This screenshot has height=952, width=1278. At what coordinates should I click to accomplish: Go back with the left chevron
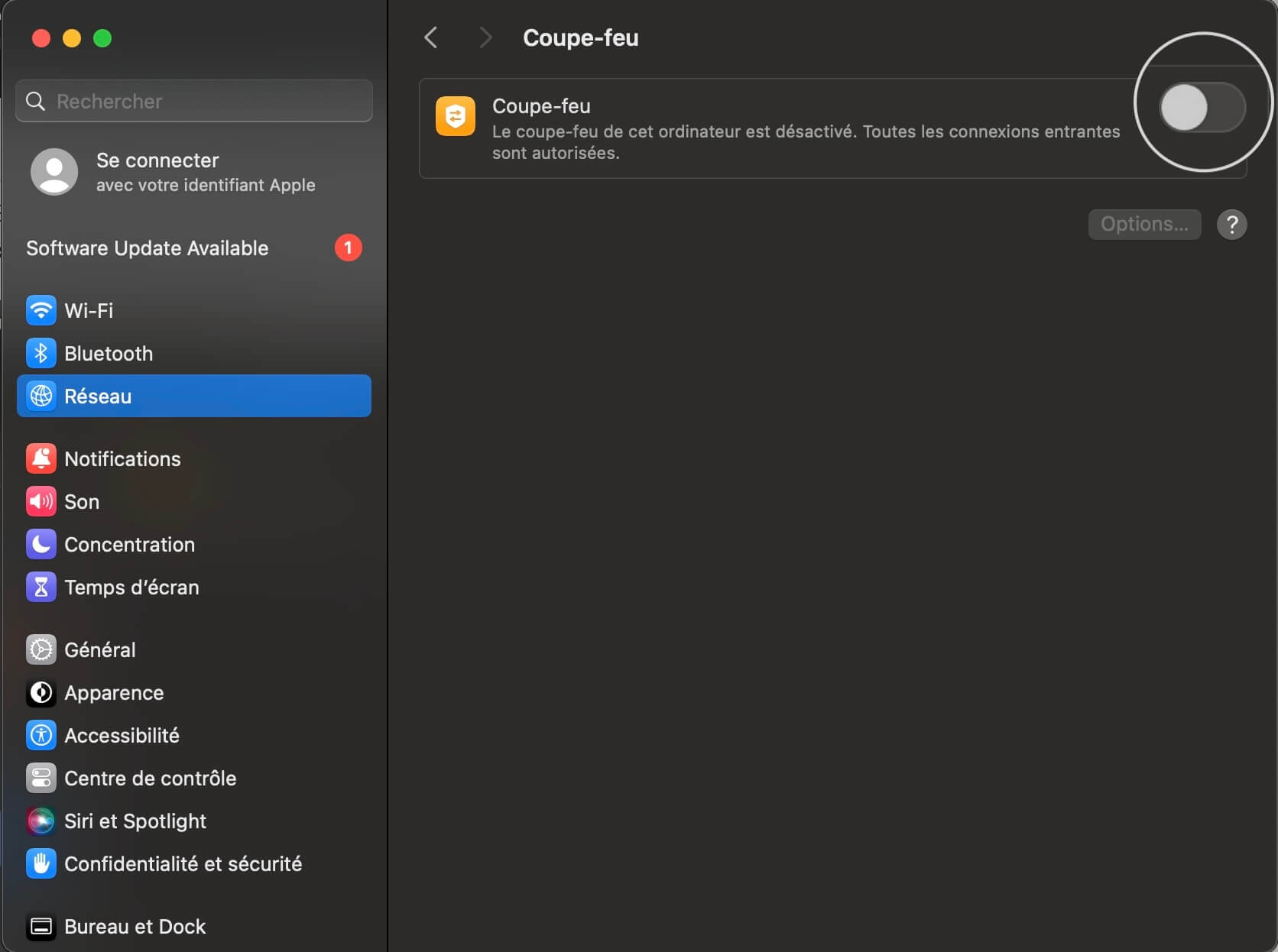pyautogui.click(x=431, y=37)
